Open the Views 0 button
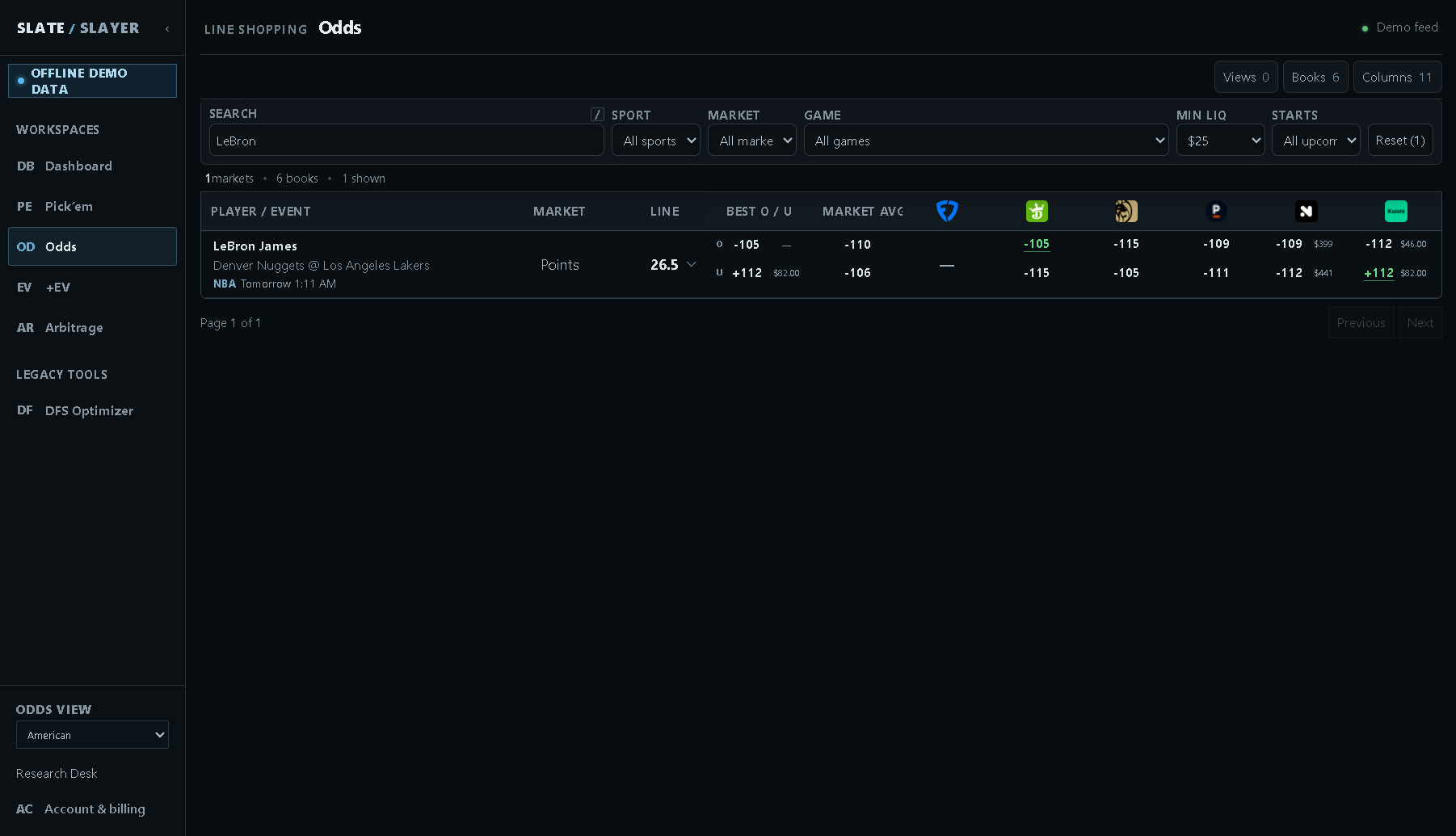 click(1246, 78)
